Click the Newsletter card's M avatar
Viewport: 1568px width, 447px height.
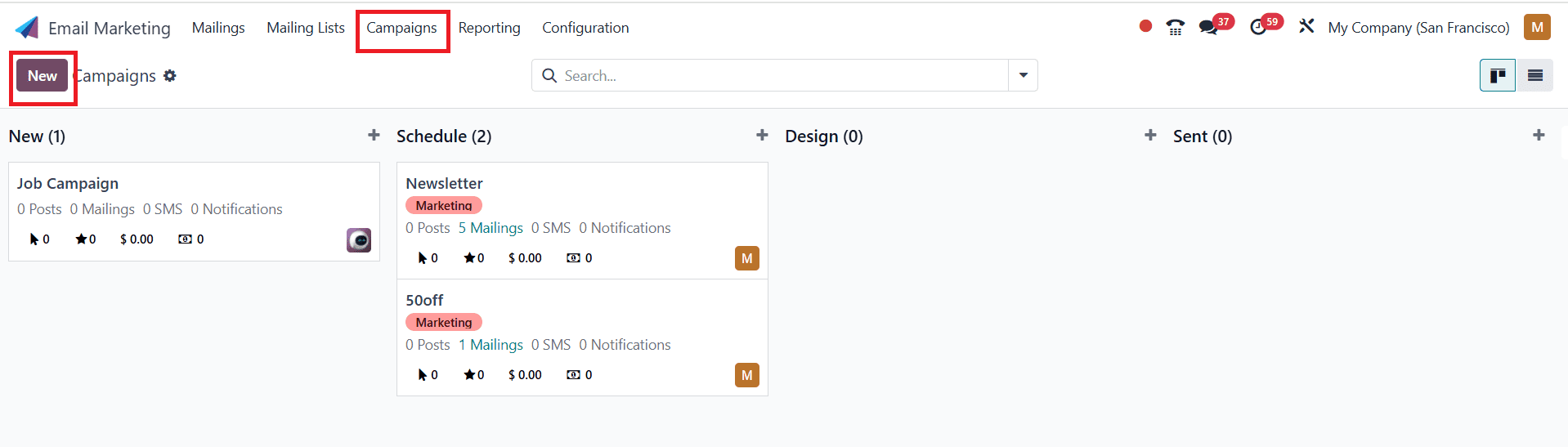747,258
